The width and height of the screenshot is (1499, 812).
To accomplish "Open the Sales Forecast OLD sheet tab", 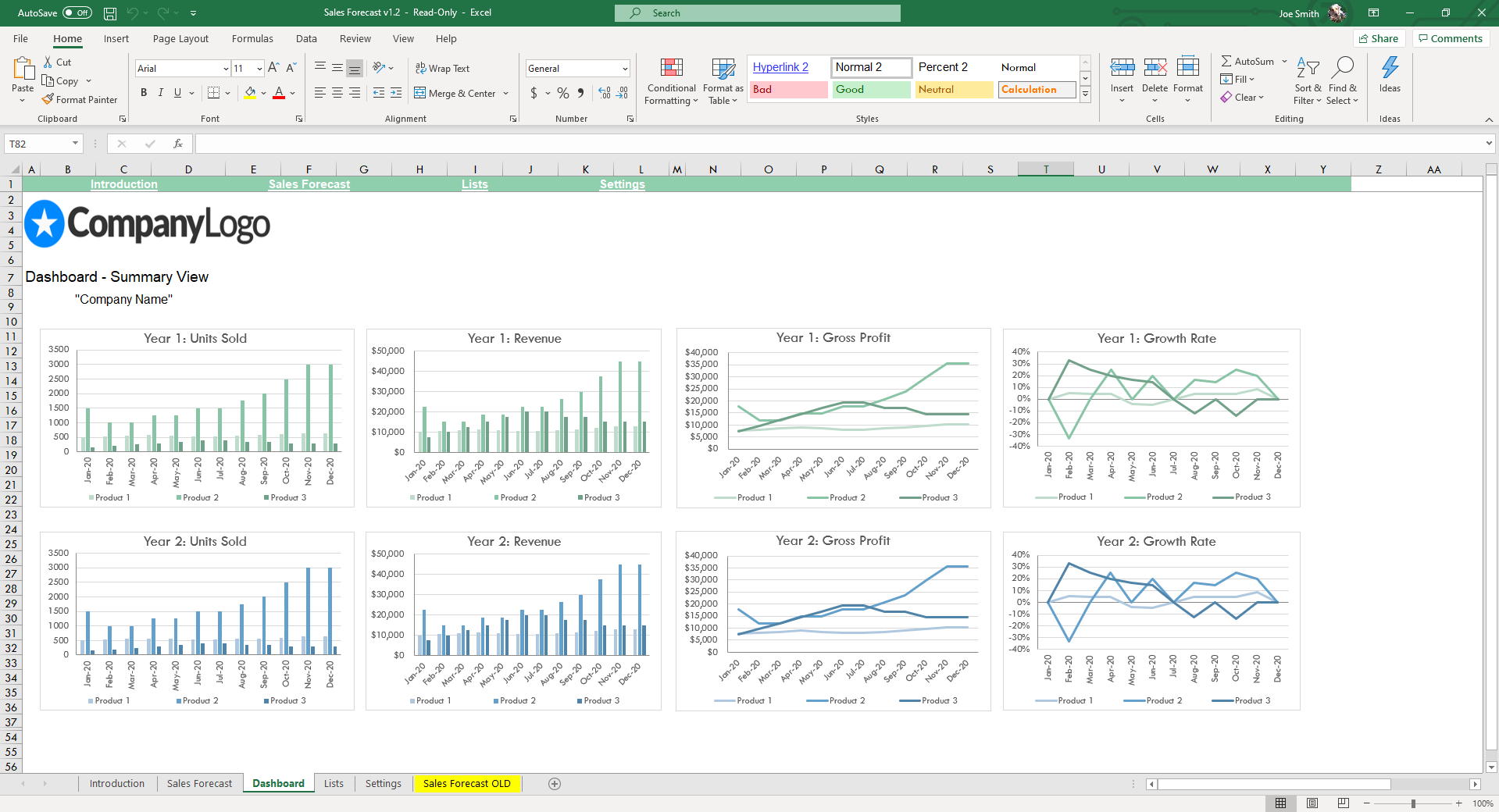I will (x=467, y=783).
